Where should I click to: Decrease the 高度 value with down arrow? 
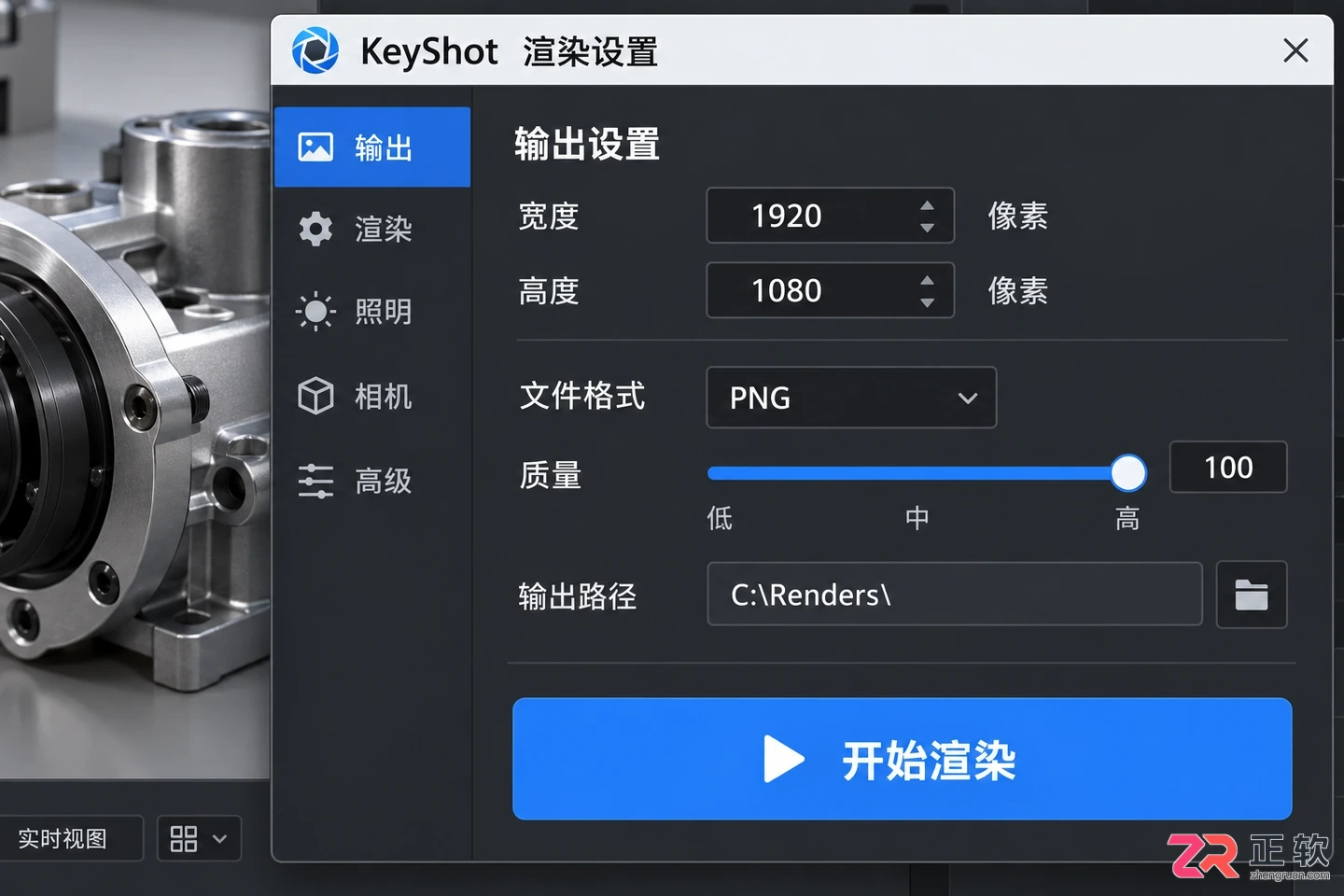tap(927, 302)
